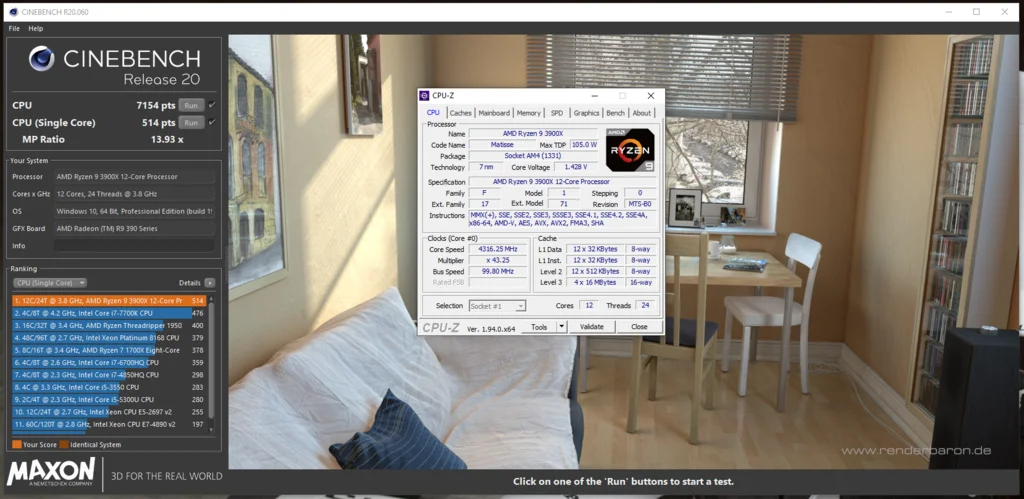This screenshot has height=499, width=1024.
Task: Select ranking row Intel Core i5-3550 CPU
Action: coord(109,387)
